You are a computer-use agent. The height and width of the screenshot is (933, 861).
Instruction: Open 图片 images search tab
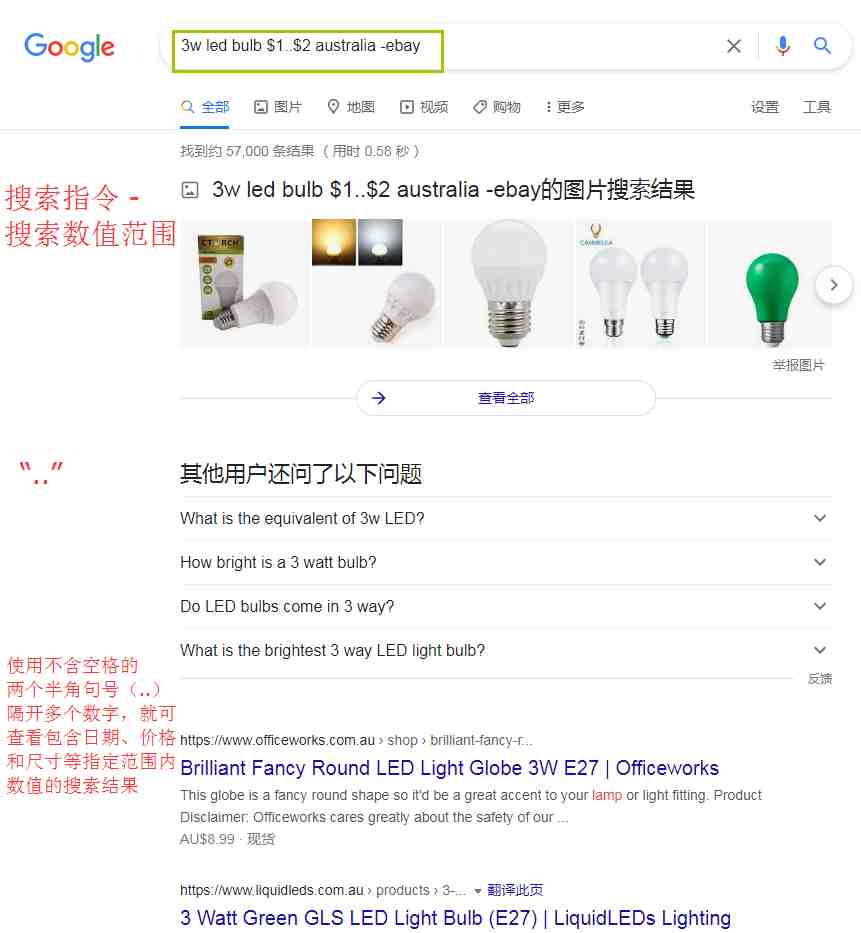tap(278, 107)
